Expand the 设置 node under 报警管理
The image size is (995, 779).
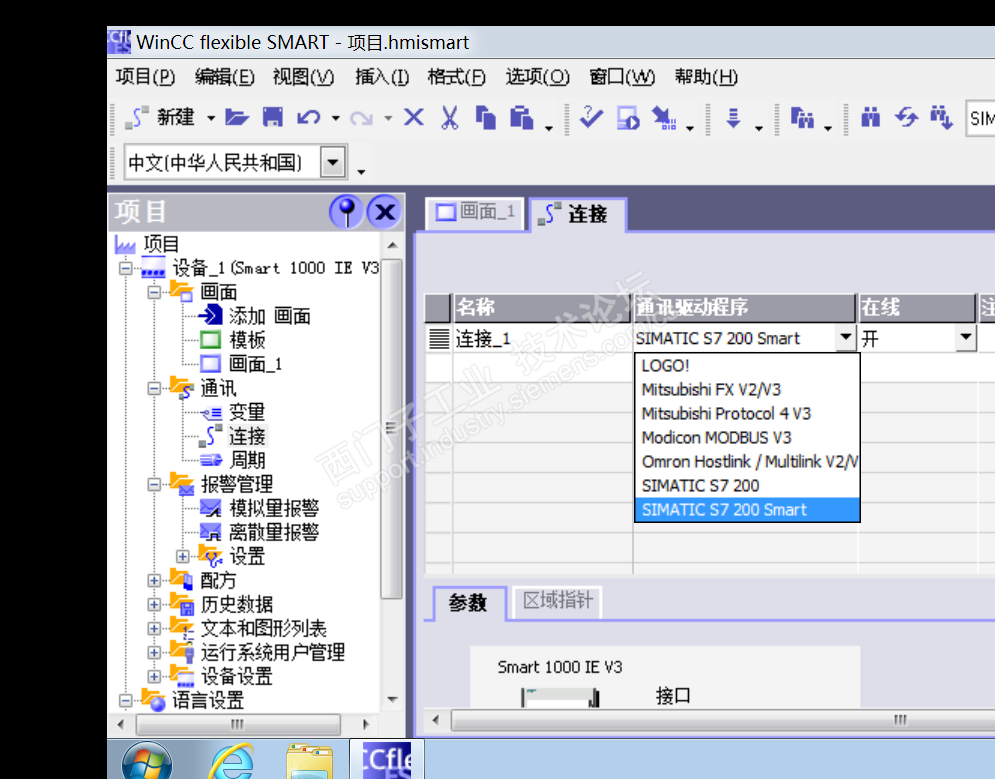point(183,556)
